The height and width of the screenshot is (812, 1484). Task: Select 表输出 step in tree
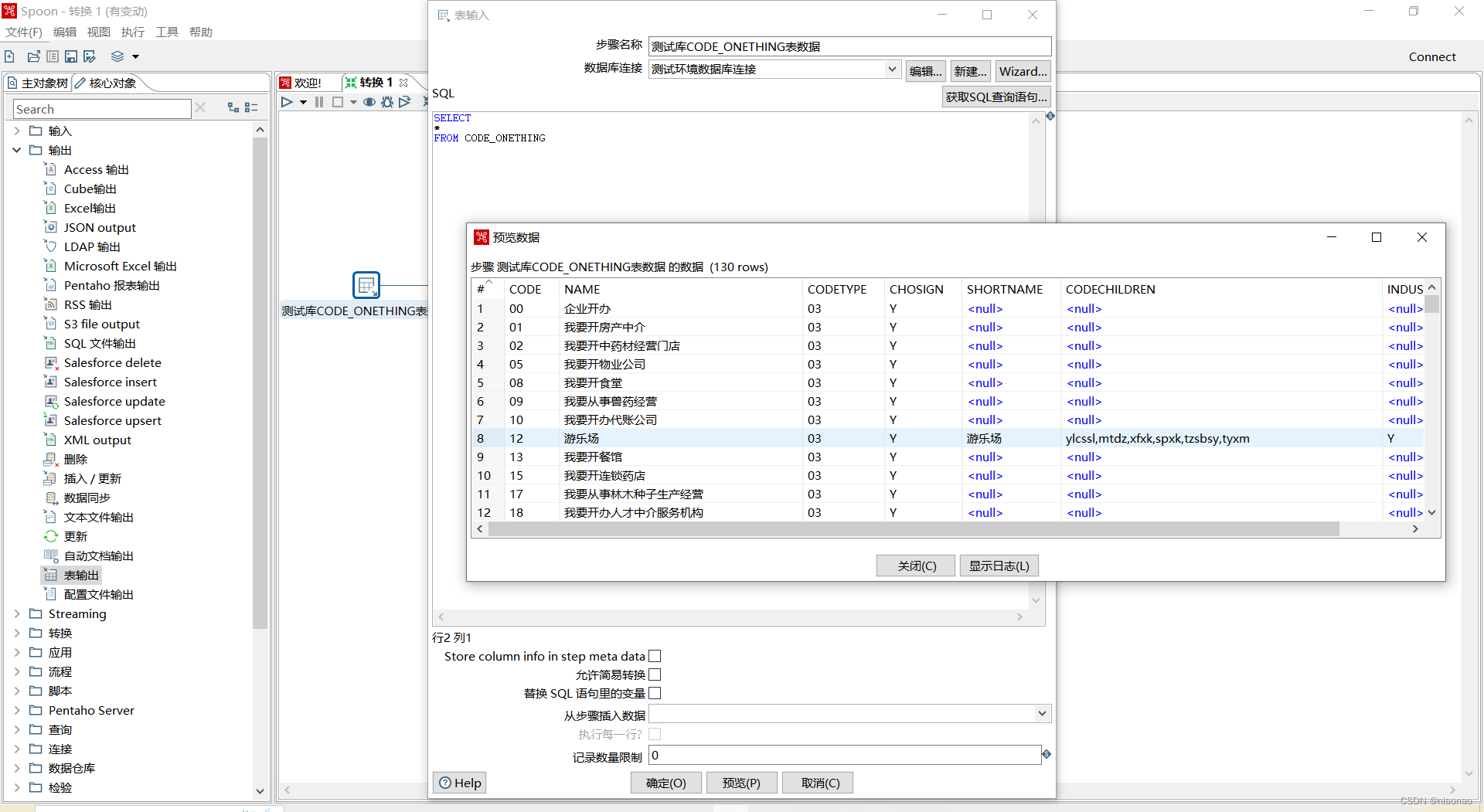(x=81, y=575)
